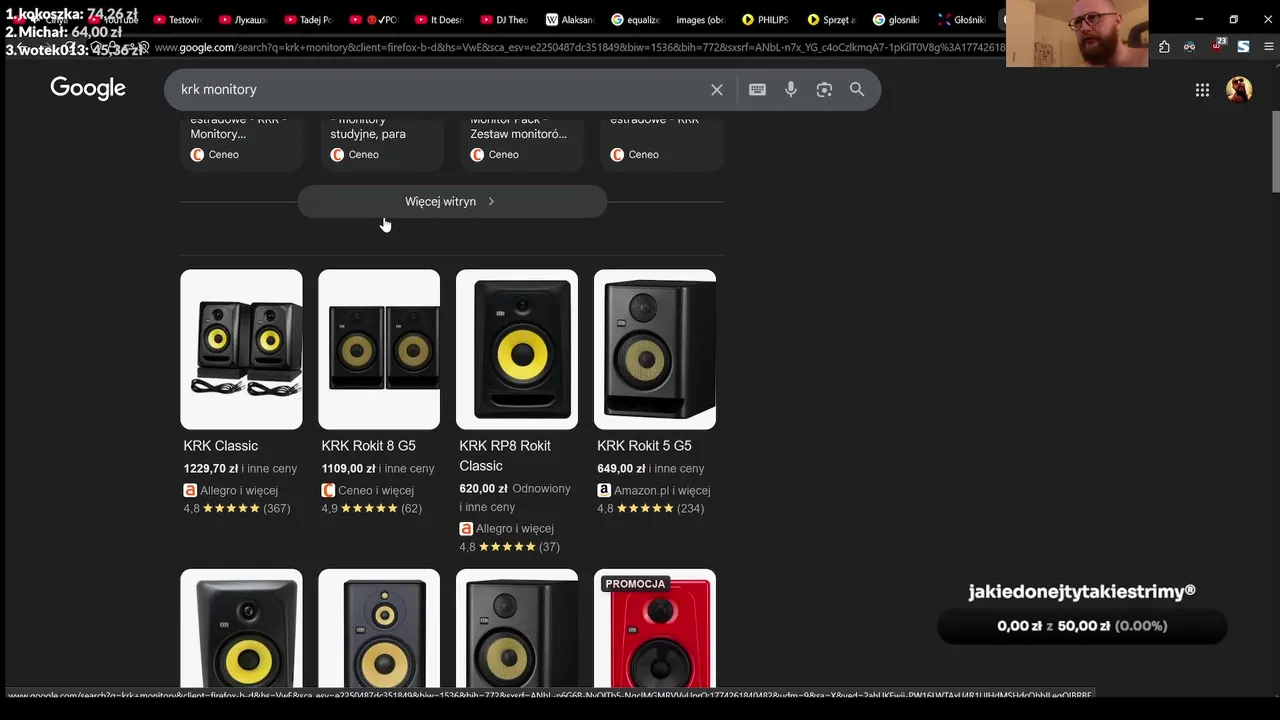Focus the Google search box with krk monitory
The image size is (1280, 720).
pos(438,90)
